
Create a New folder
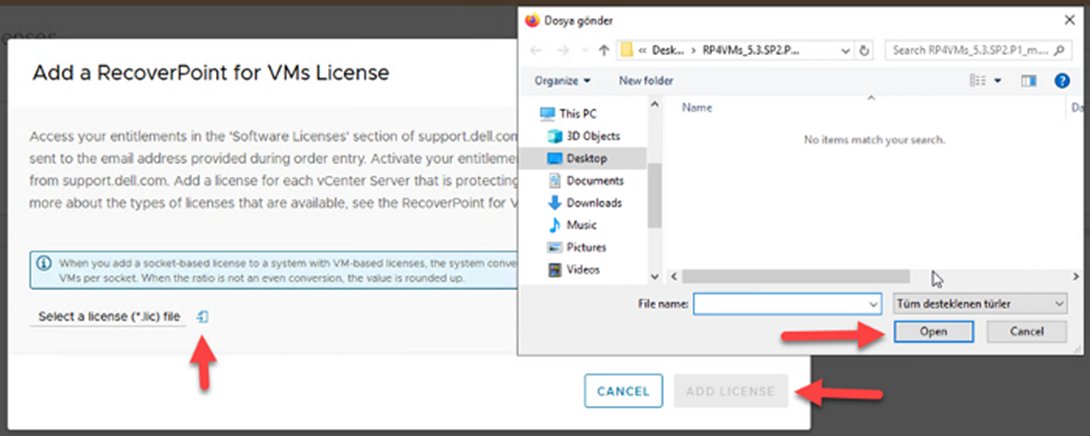pyautogui.click(x=646, y=81)
